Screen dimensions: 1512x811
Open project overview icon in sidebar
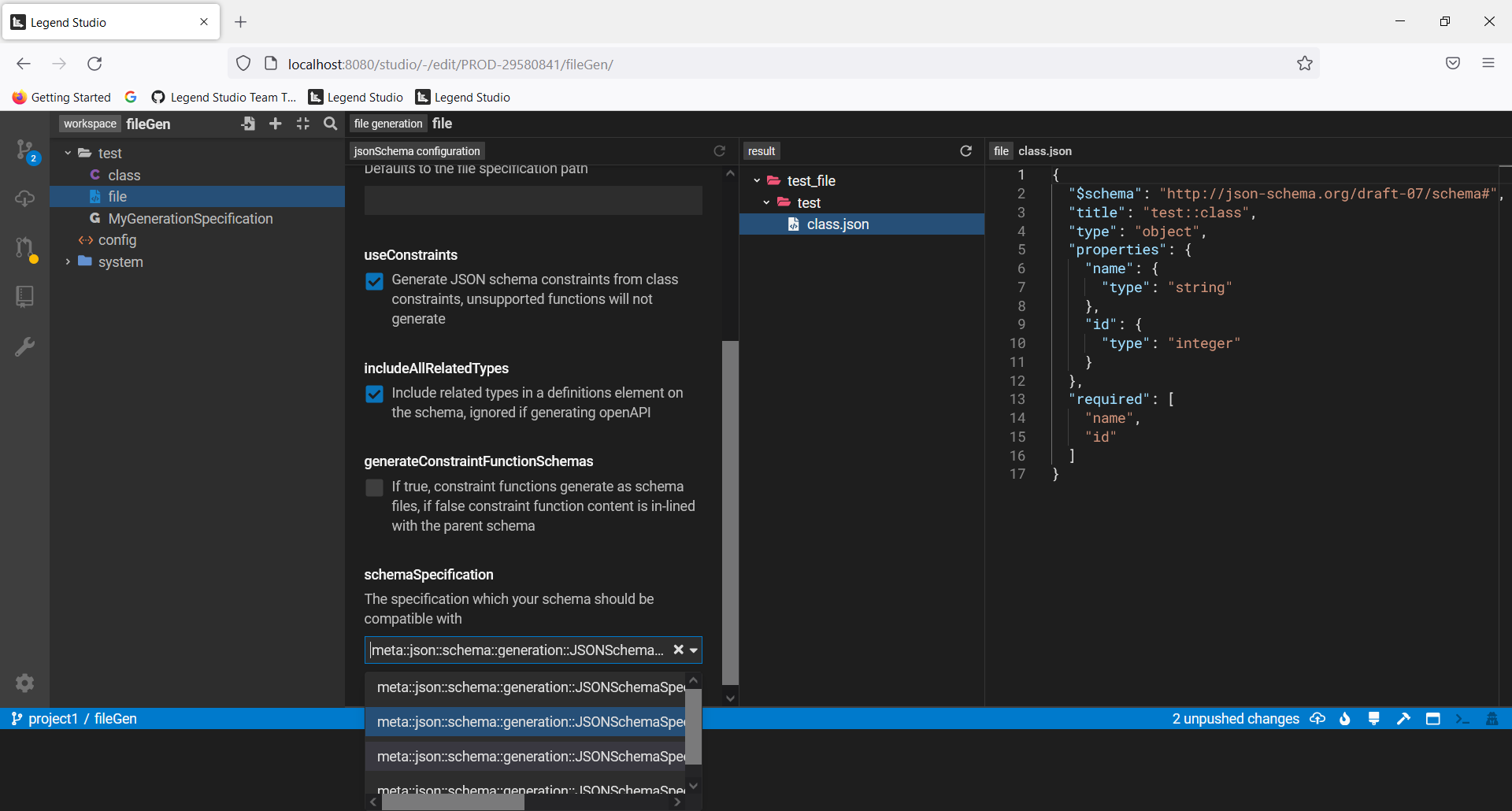click(x=25, y=297)
